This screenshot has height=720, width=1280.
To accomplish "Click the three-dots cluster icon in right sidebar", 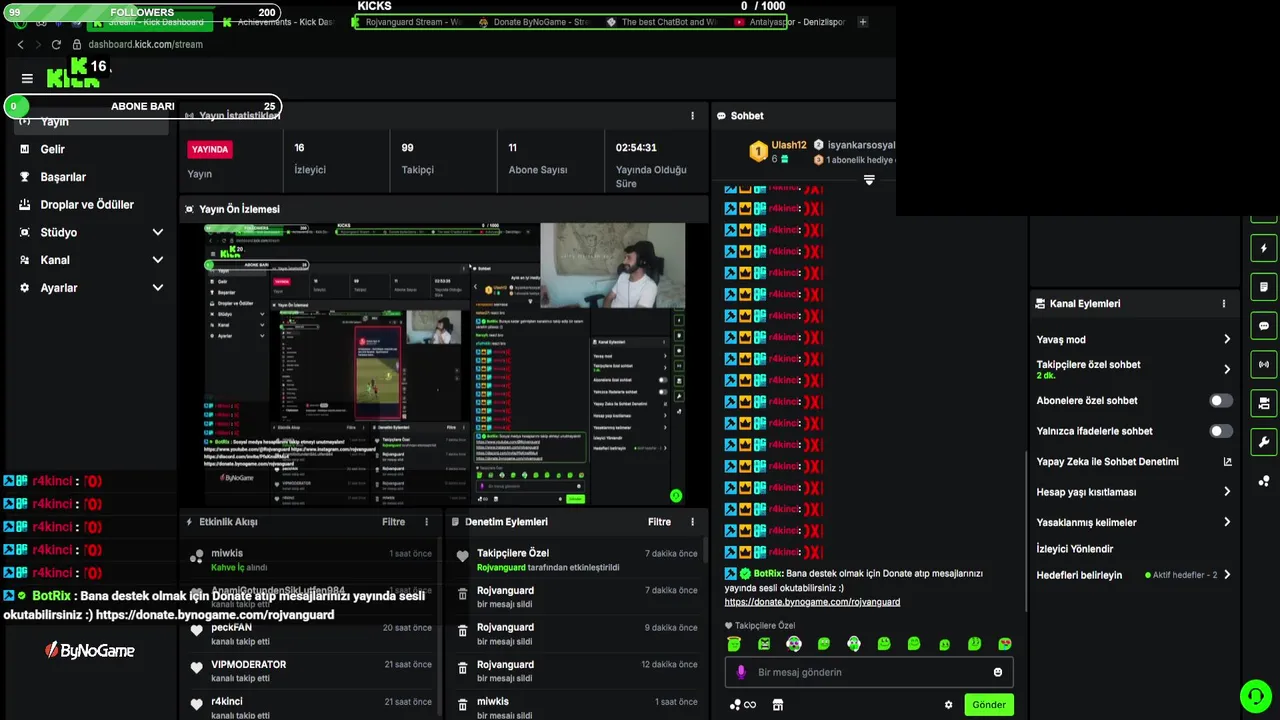I will click(x=1264, y=481).
